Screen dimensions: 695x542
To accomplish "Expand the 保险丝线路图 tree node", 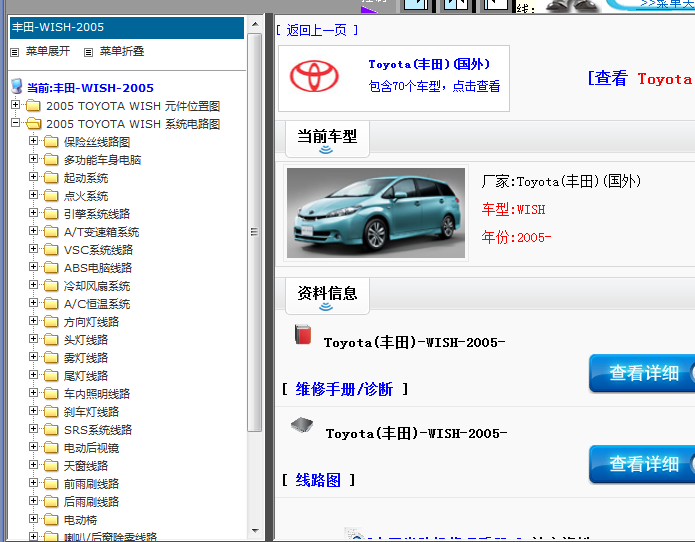I will point(33,140).
